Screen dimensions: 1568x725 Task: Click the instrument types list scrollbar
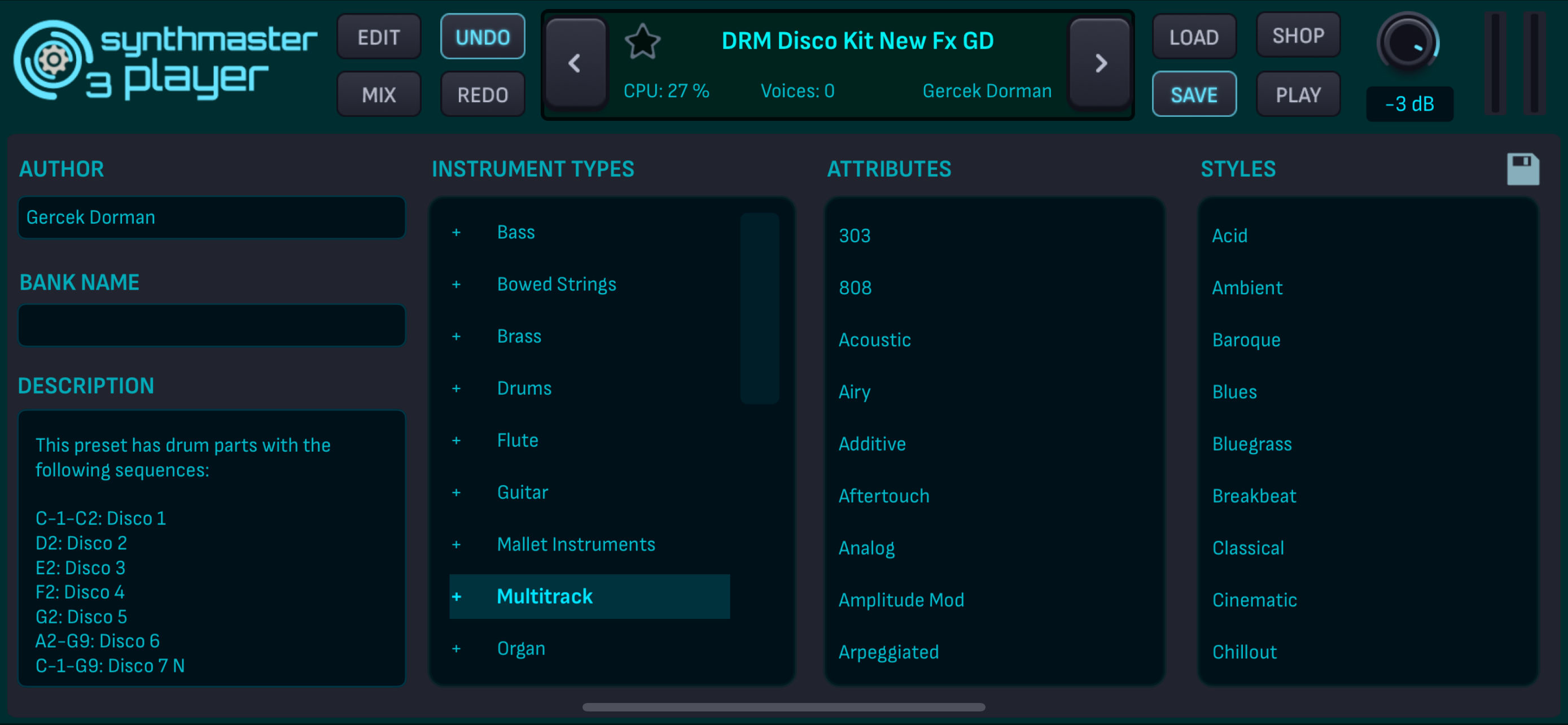click(759, 308)
